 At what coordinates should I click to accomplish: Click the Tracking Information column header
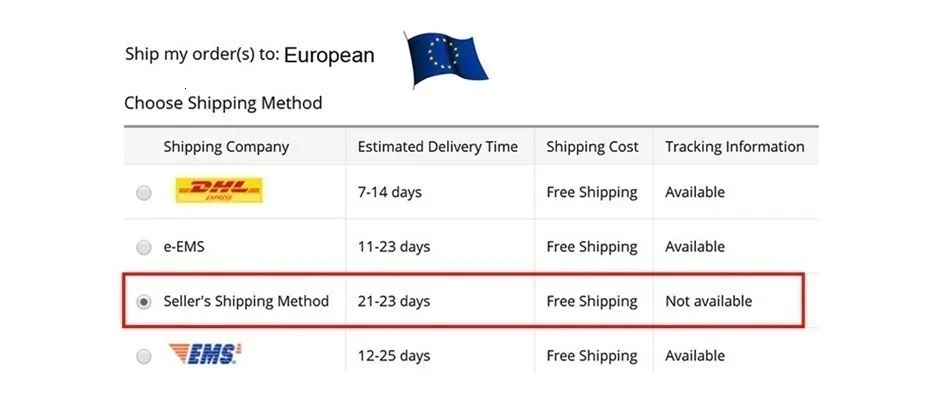[x=734, y=147]
